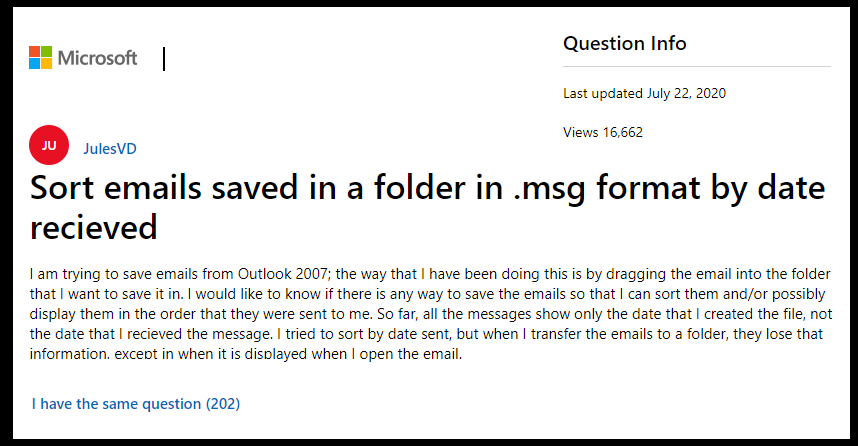Click "I have the same question (202)"
The width and height of the screenshot is (858, 446).
pyautogui.click(x=136, y=404)
